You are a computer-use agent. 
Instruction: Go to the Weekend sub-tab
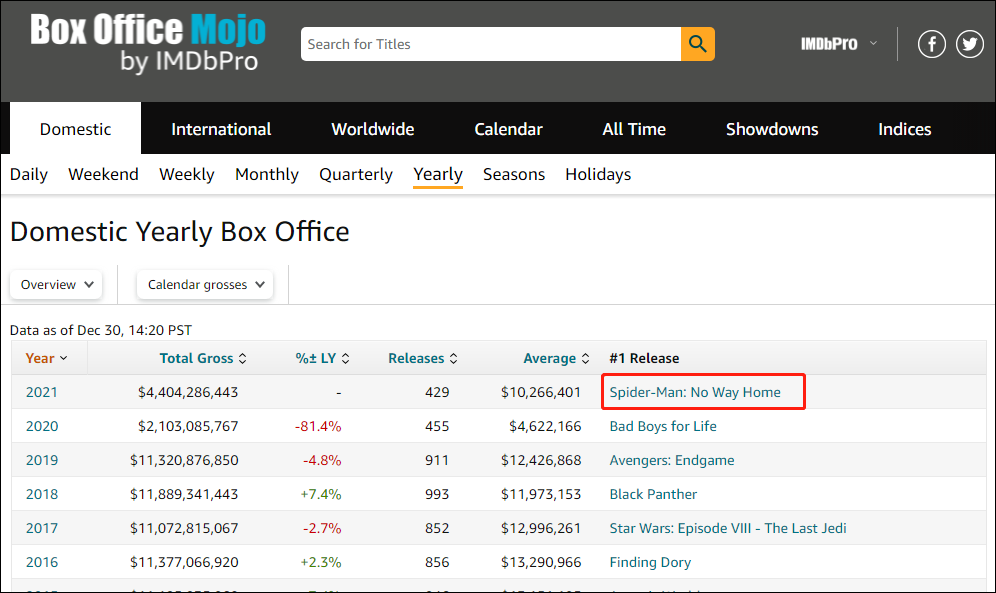coord(104,174)
